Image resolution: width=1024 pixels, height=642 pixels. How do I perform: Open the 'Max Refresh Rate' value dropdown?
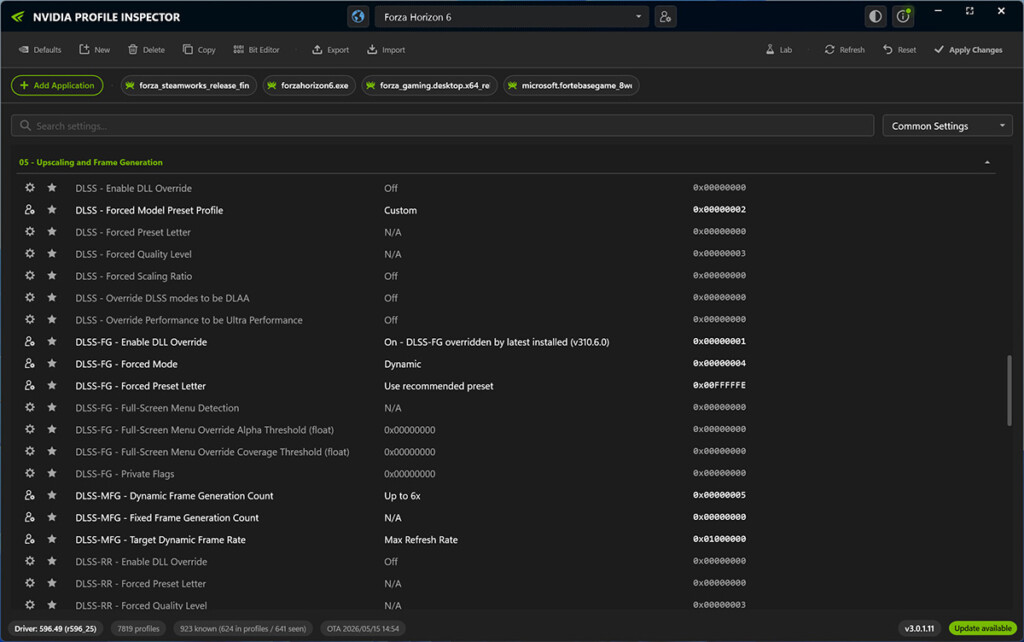pos(421,539)
